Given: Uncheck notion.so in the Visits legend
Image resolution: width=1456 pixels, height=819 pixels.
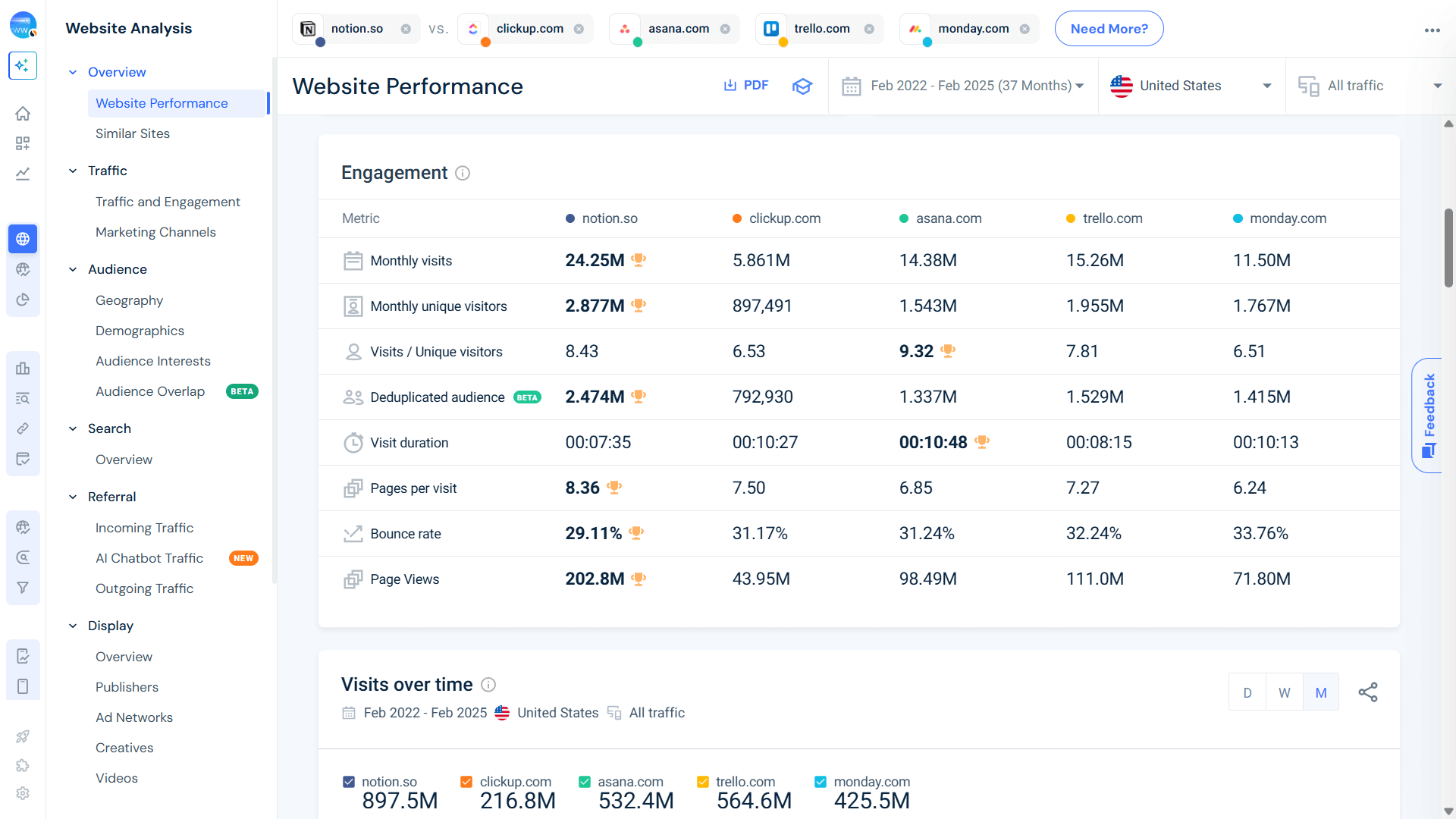Looking at the screenshot, I should pos(349,781).
